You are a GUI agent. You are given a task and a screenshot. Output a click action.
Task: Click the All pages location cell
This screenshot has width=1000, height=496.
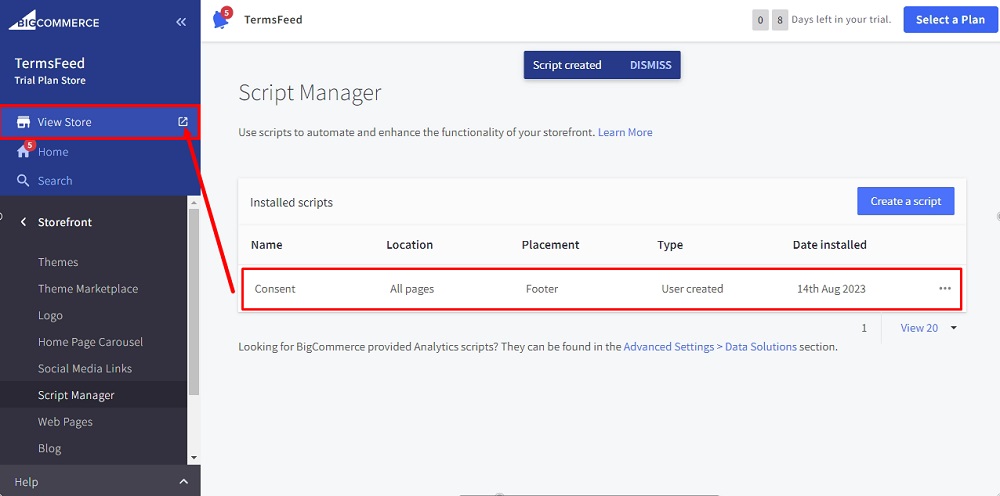412,289
